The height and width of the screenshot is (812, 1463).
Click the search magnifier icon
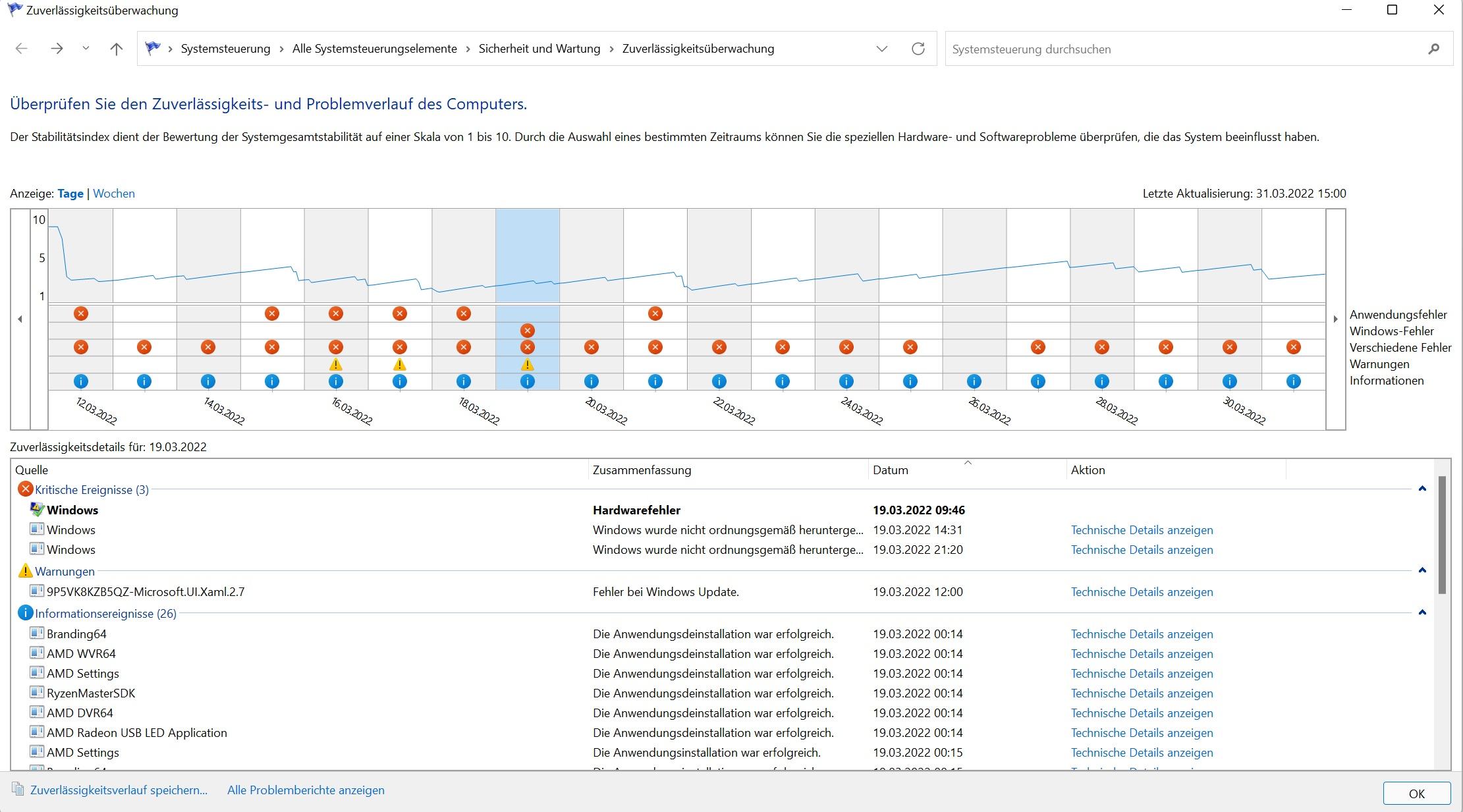click(1433, 49)
